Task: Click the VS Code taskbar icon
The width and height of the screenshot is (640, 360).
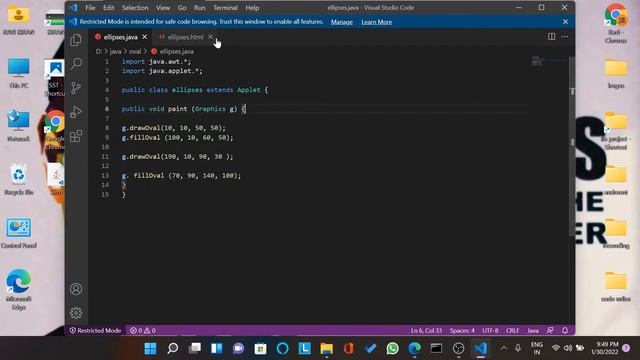Action: (480, 348)
